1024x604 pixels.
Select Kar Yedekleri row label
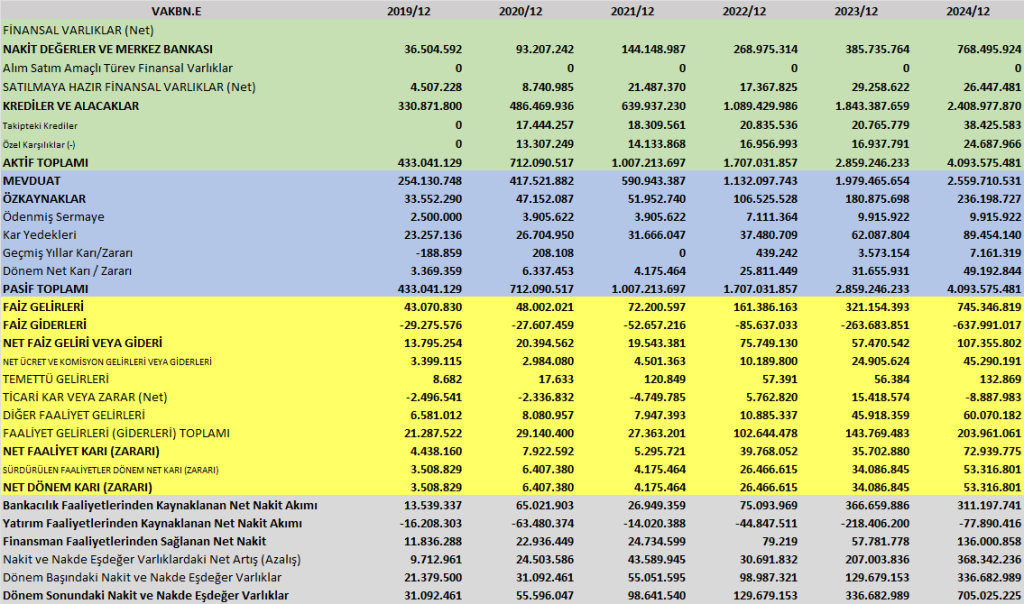(x=40, y=235)
